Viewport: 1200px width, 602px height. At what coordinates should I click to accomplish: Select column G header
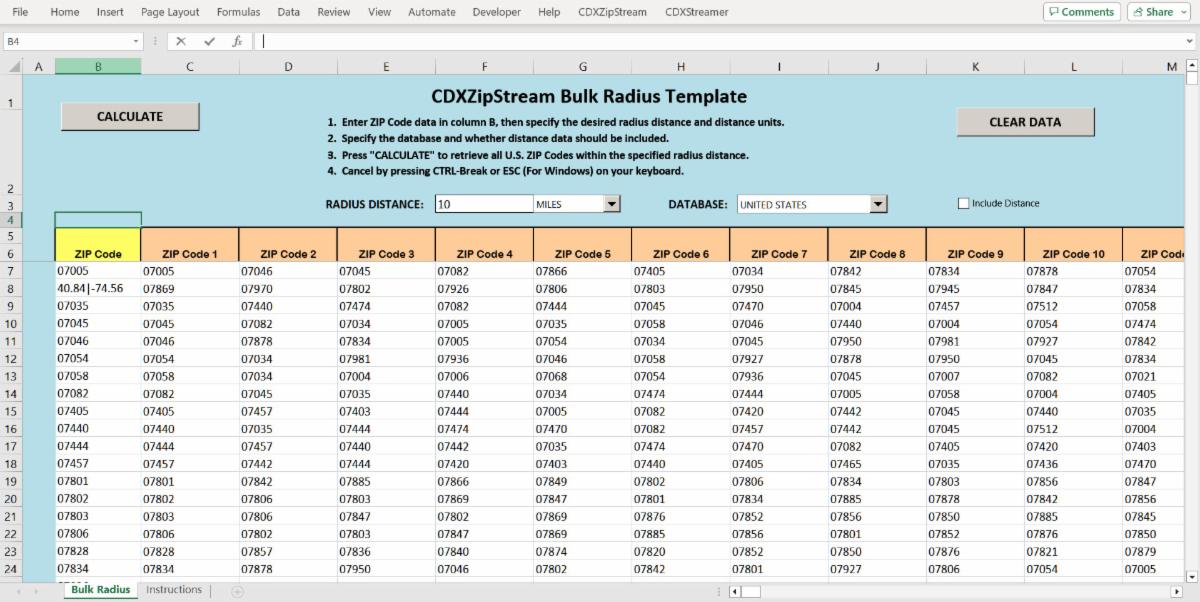click(582, 66)
